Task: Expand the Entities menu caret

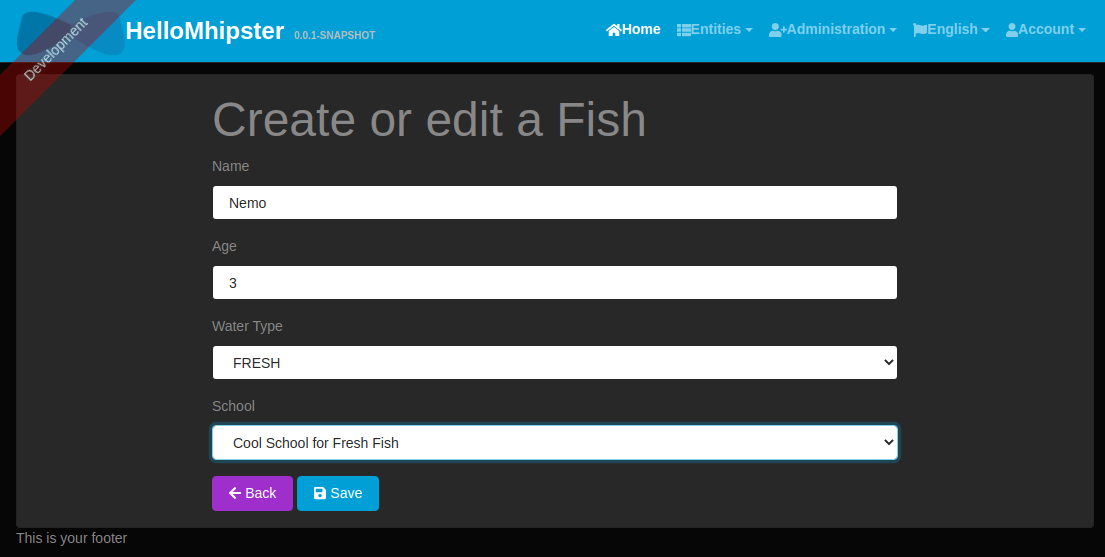Action: coord(748,30)
